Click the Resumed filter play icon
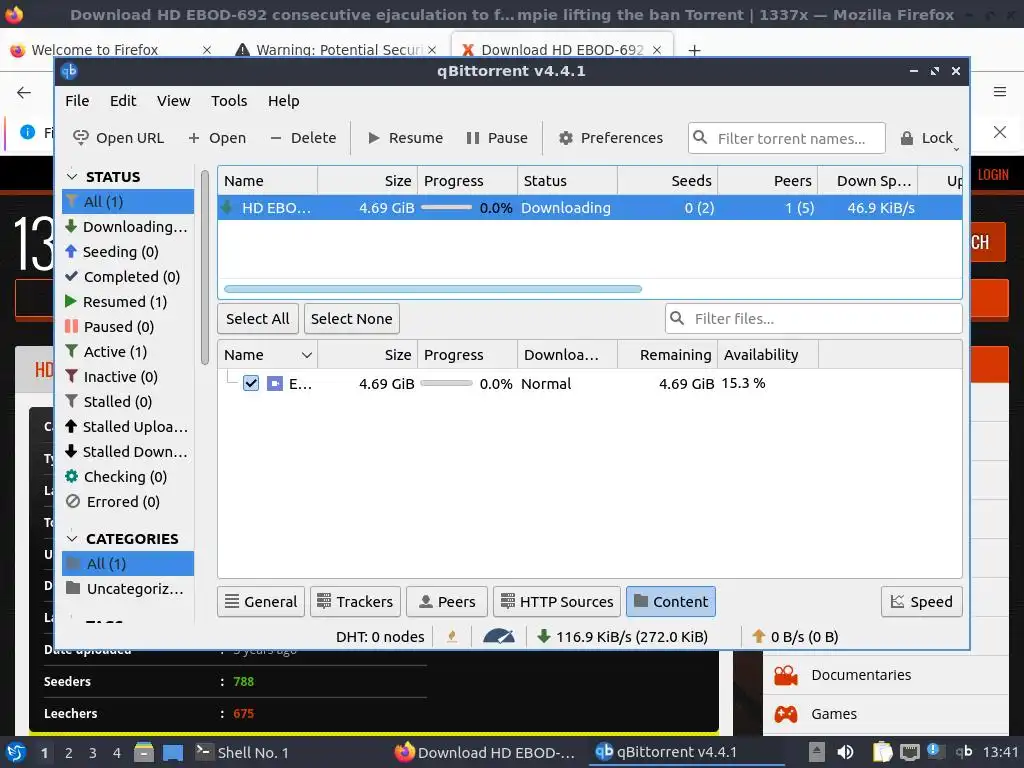 71,301
